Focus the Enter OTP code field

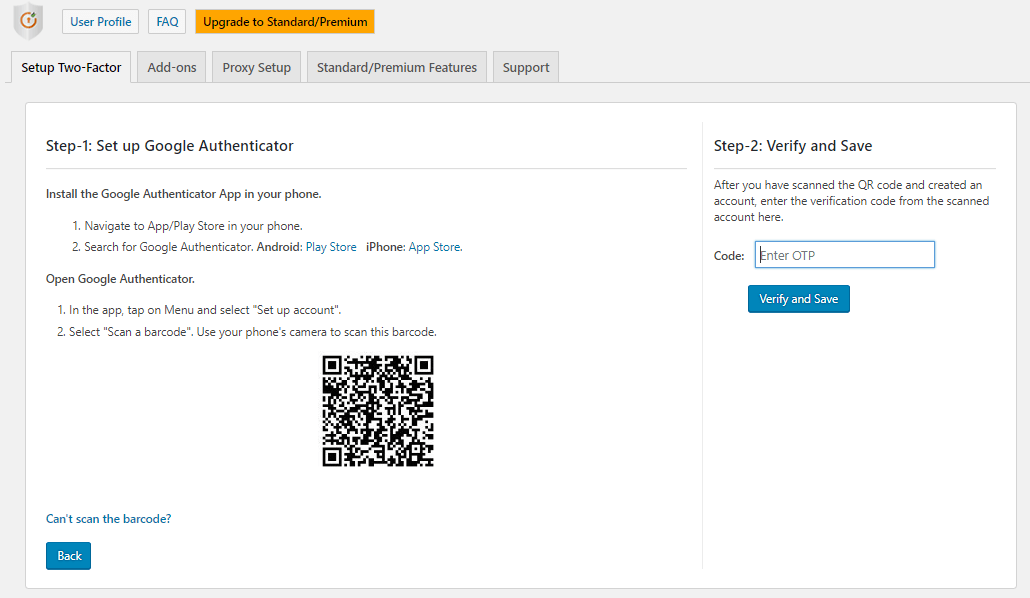pyautogui.click(x=844, y=255)
